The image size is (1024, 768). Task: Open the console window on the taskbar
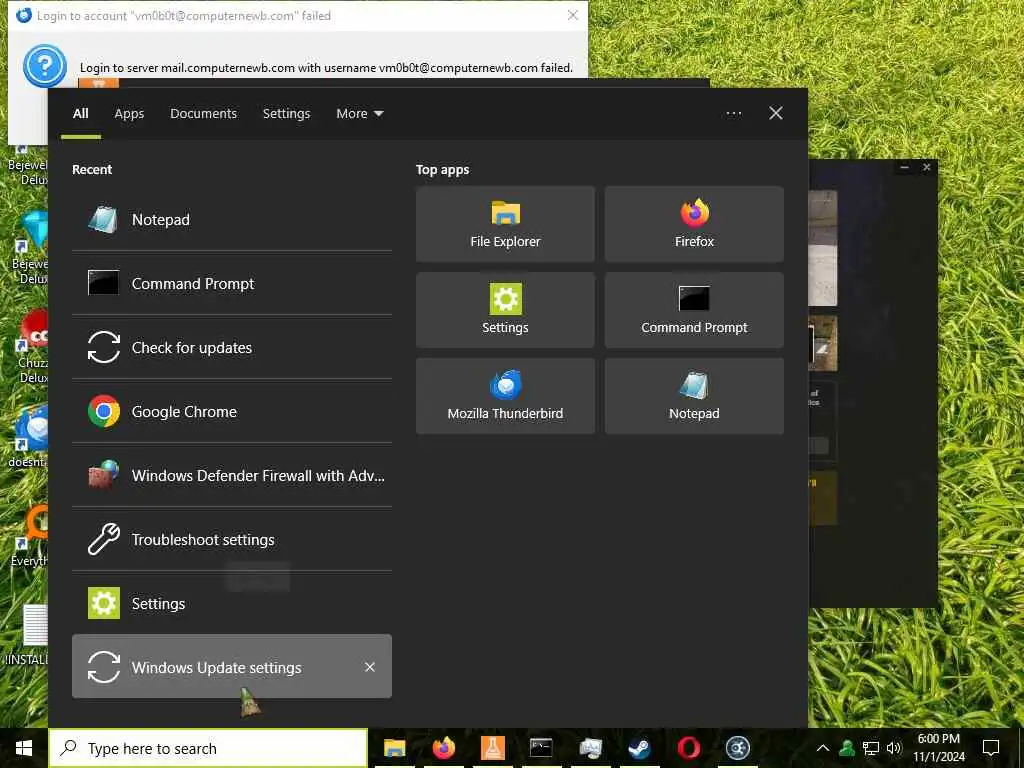541,748
